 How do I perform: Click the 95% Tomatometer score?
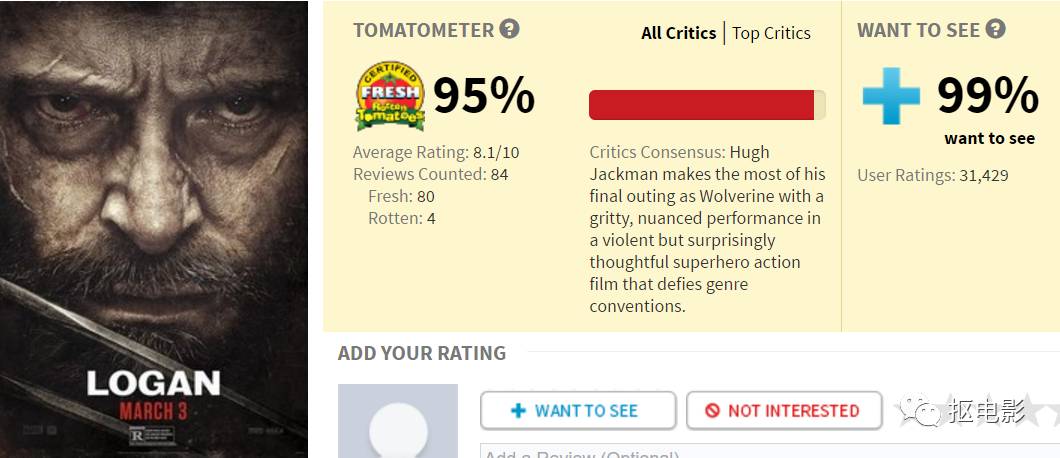pyautogui.click(x=484, y=96)
